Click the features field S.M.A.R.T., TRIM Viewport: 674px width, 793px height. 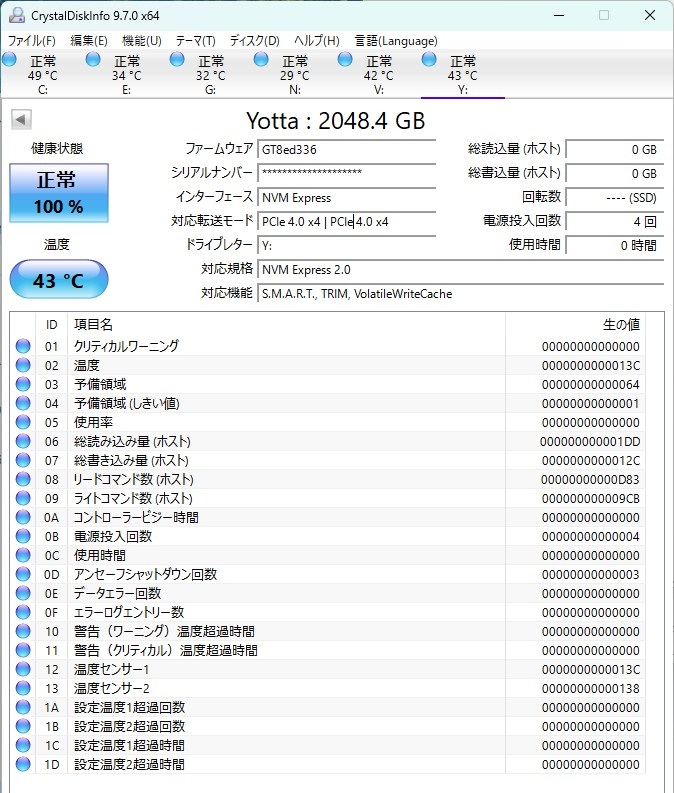point(460,294)
